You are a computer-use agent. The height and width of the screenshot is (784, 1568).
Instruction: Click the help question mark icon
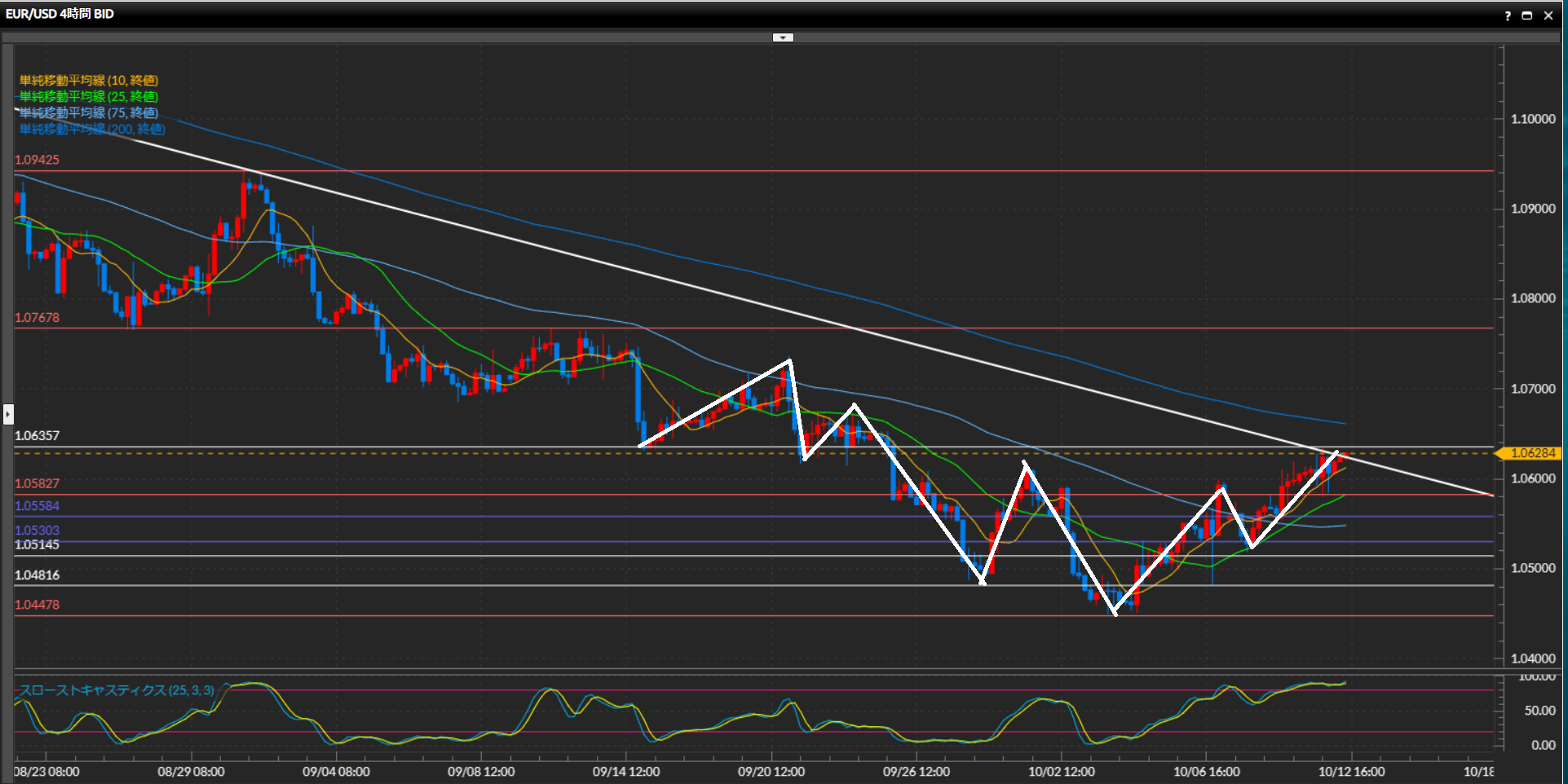point(1508,15)
